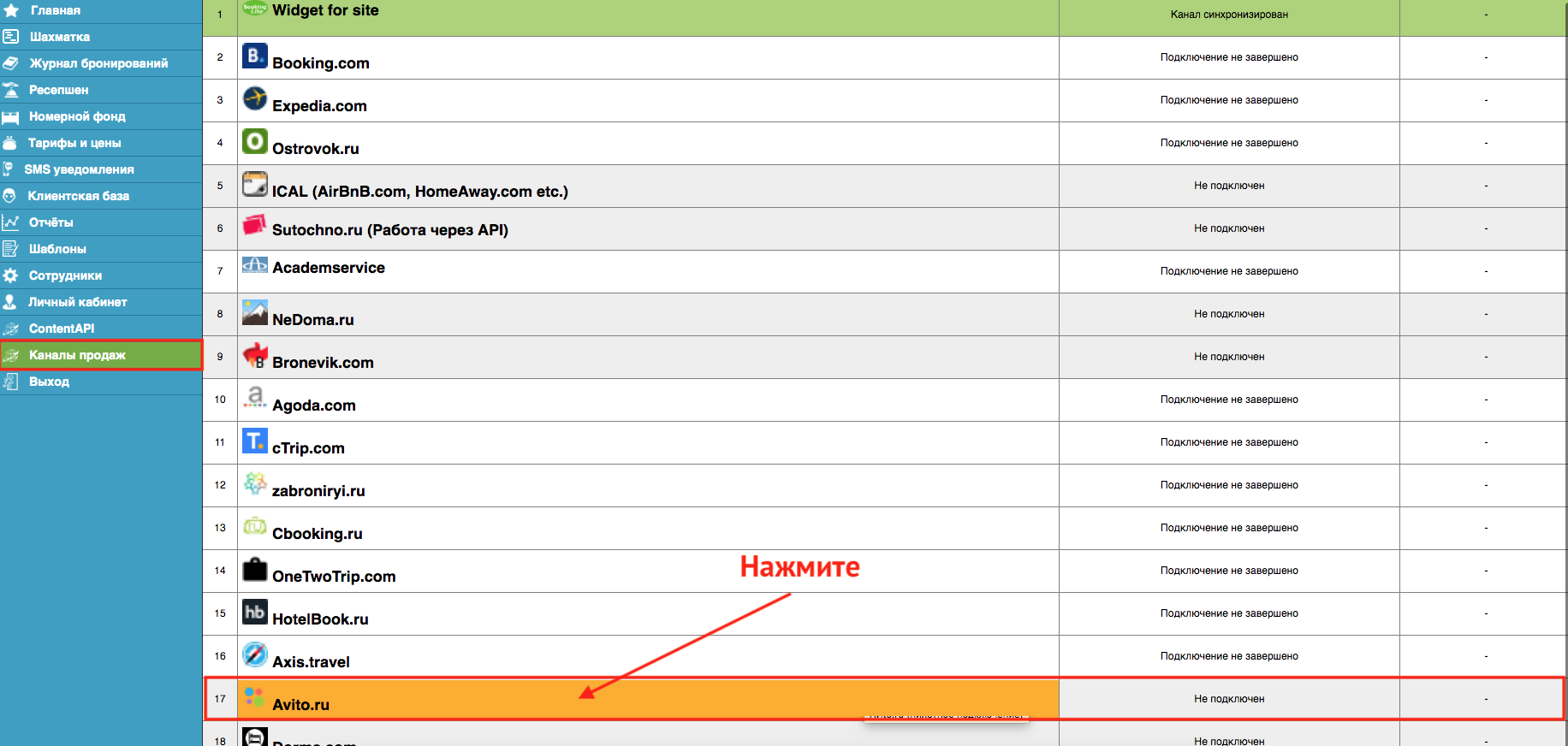Click Agoda.com row status Подключение не завершено
Viewport: 1568px width, 746px height.
coord(1229,400)
